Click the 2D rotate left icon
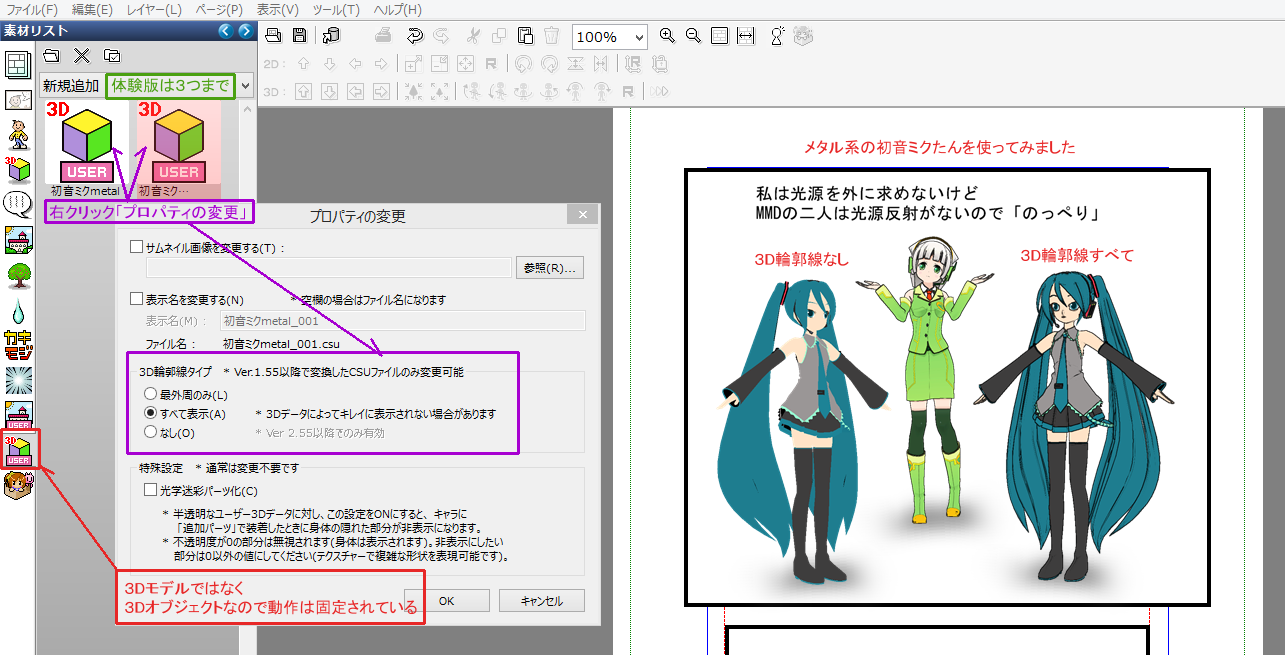Image resolution: width=1285 pixels, height=655 pixels. tap(521, 64)
